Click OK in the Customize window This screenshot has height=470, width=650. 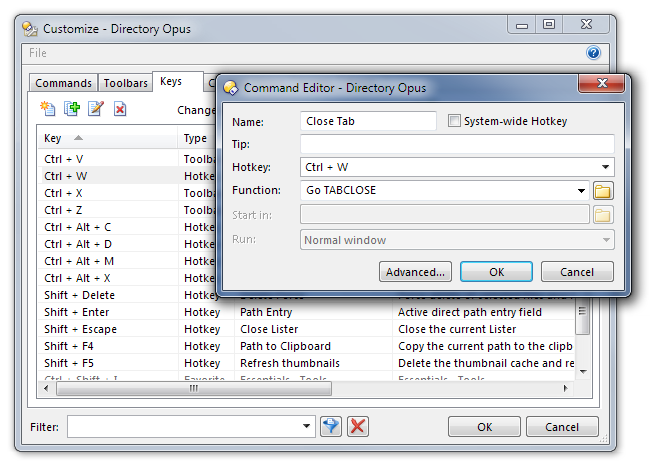(x=484, y=427)
